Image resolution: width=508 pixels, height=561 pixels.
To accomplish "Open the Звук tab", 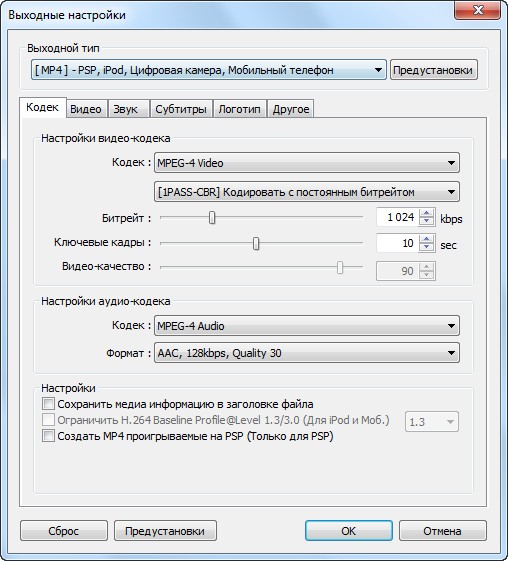I will pyautogui.click(x=126, y=109).
